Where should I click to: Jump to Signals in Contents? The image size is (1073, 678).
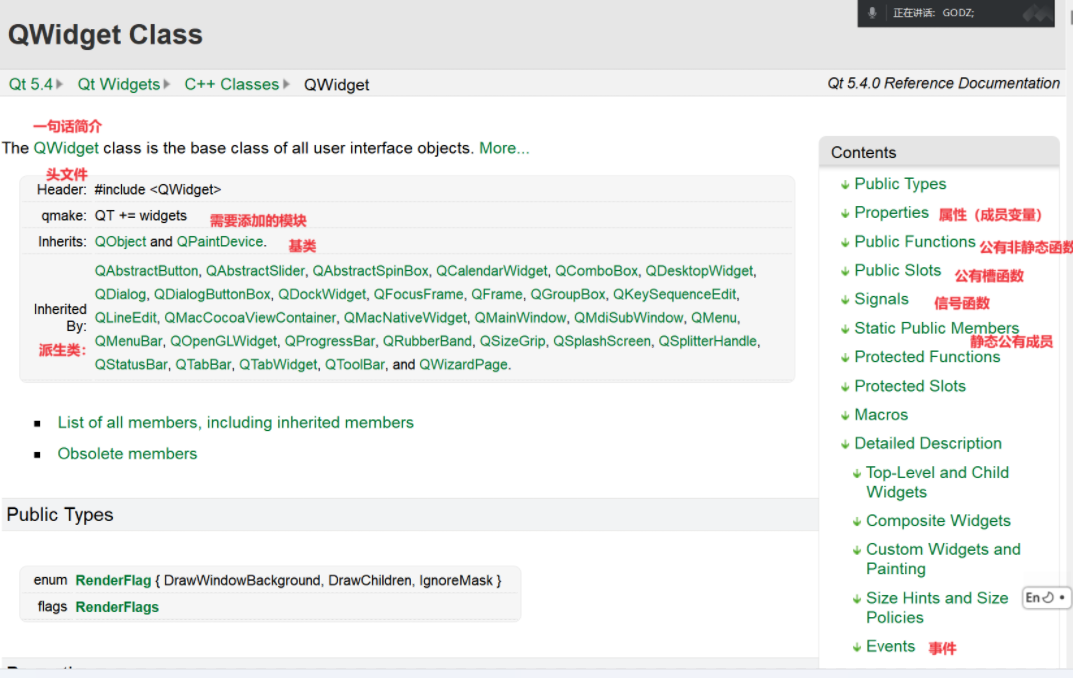[x=881, y=299]
